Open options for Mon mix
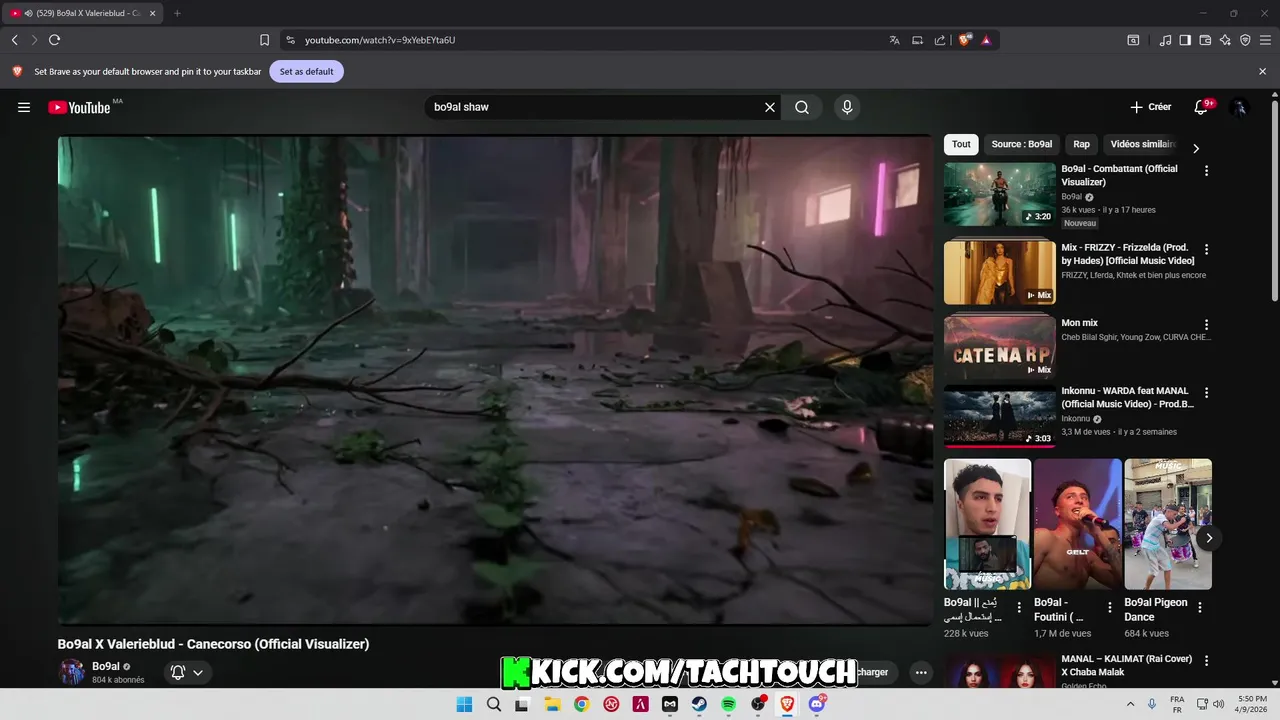 click(x=1206, y=325)
